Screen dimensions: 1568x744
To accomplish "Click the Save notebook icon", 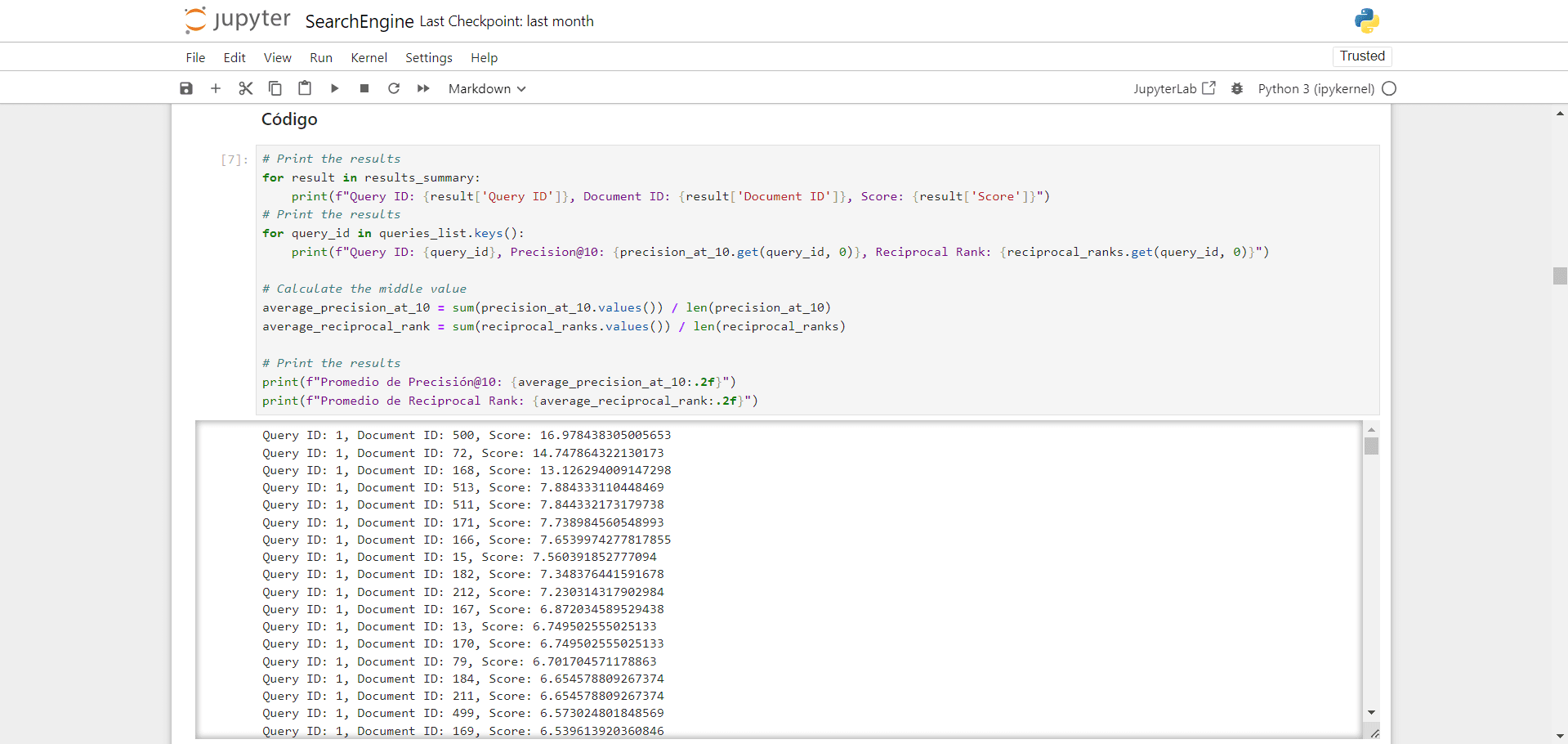I will pyautogui.click(x=186, y=88).
